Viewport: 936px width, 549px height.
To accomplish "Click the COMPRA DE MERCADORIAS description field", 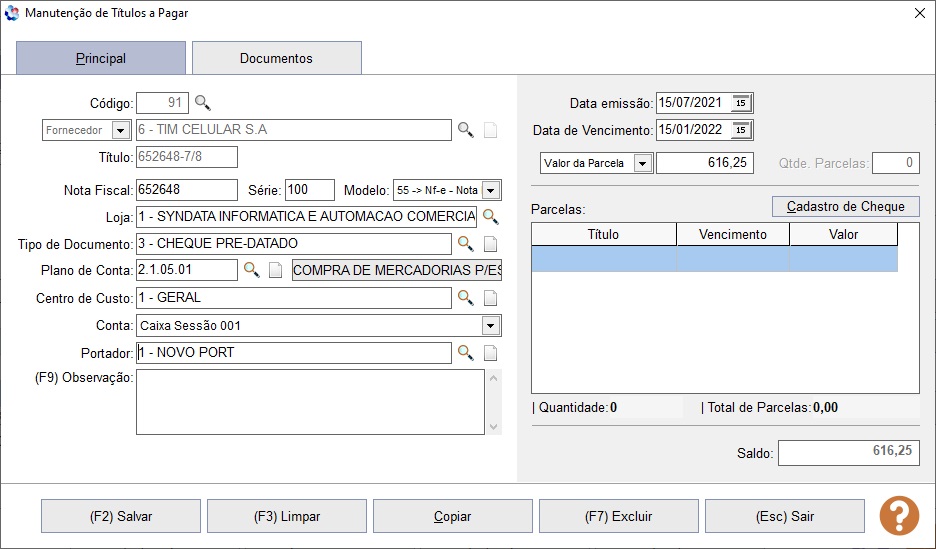I will pos(396,270).
